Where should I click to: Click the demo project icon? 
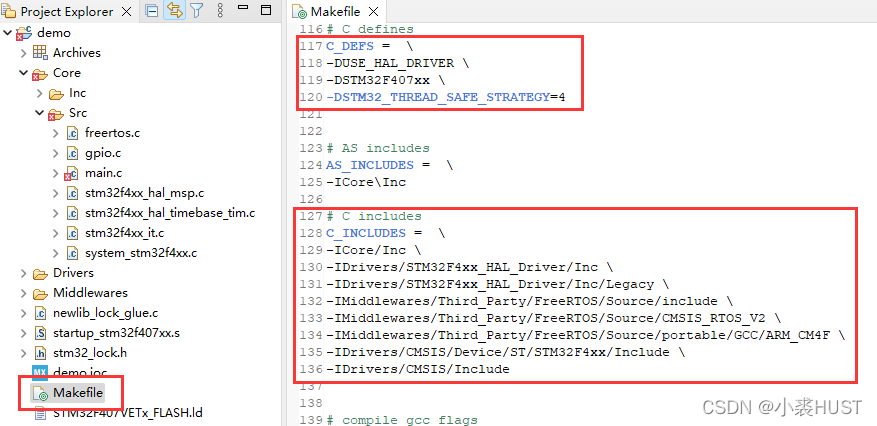[23, 33]
